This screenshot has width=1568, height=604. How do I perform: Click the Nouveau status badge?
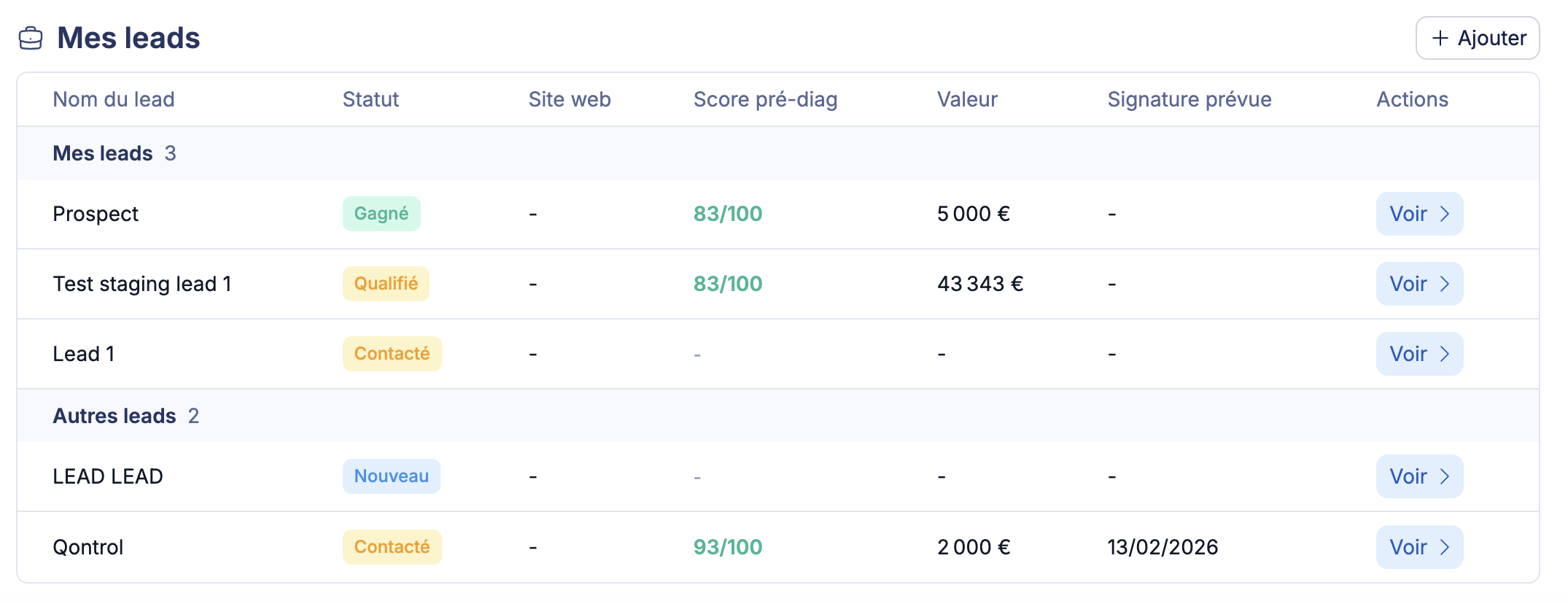pyautogui.click(x=391, y=476)
